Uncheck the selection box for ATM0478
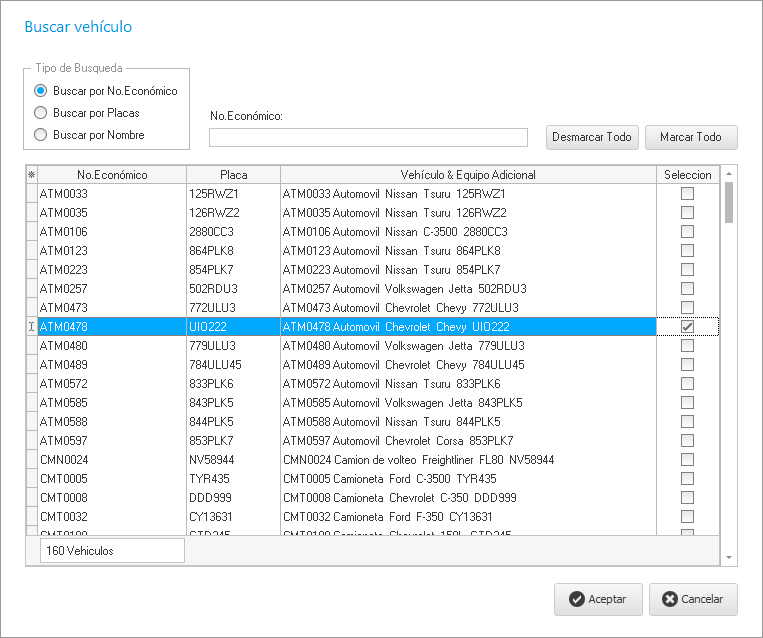Screen dimensions: 763x638 687,327
